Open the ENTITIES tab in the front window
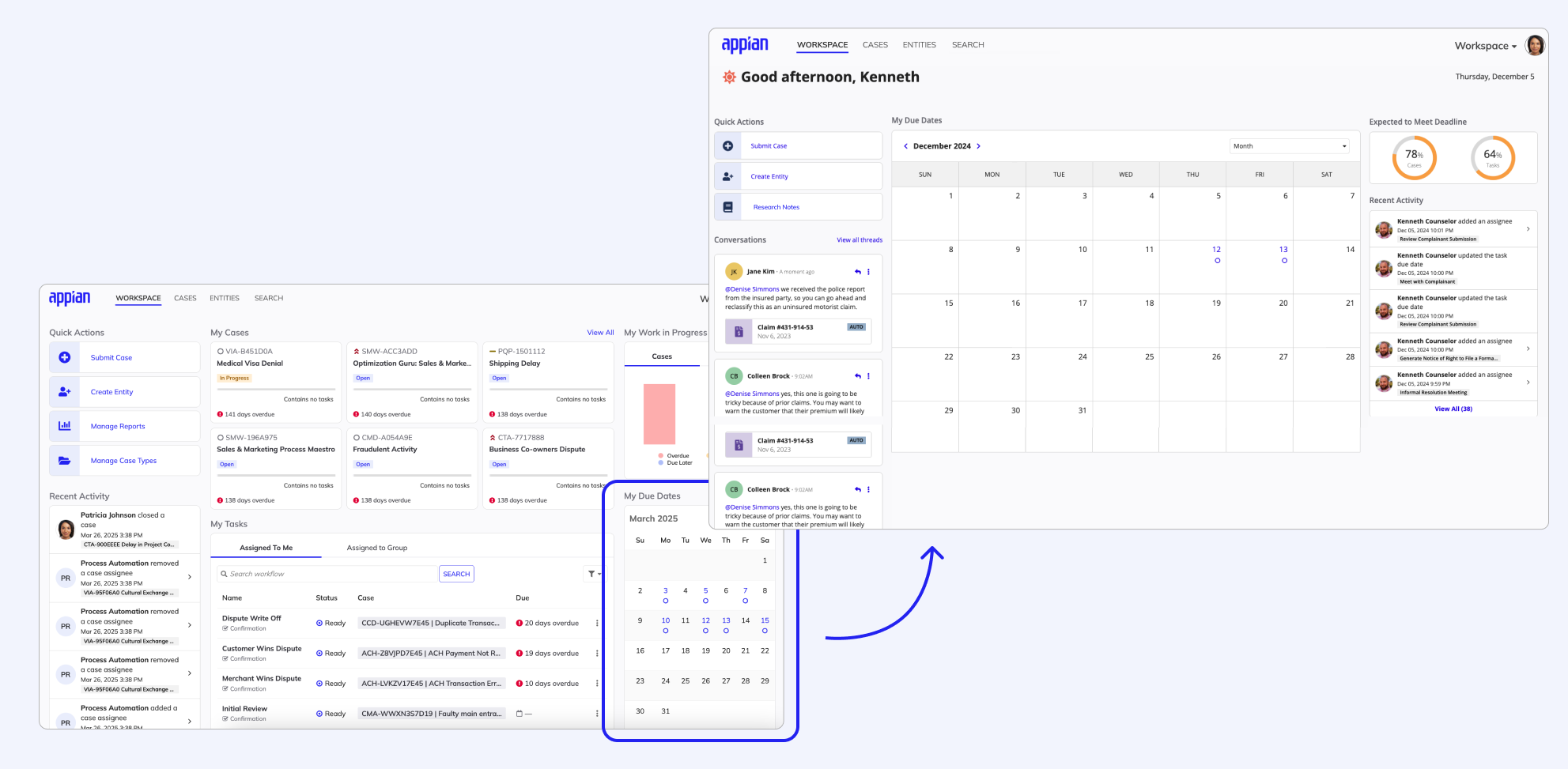 point(920,45)
